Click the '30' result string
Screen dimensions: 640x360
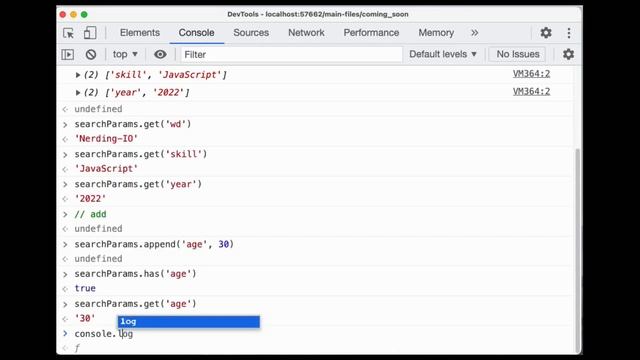pos(85,318)
